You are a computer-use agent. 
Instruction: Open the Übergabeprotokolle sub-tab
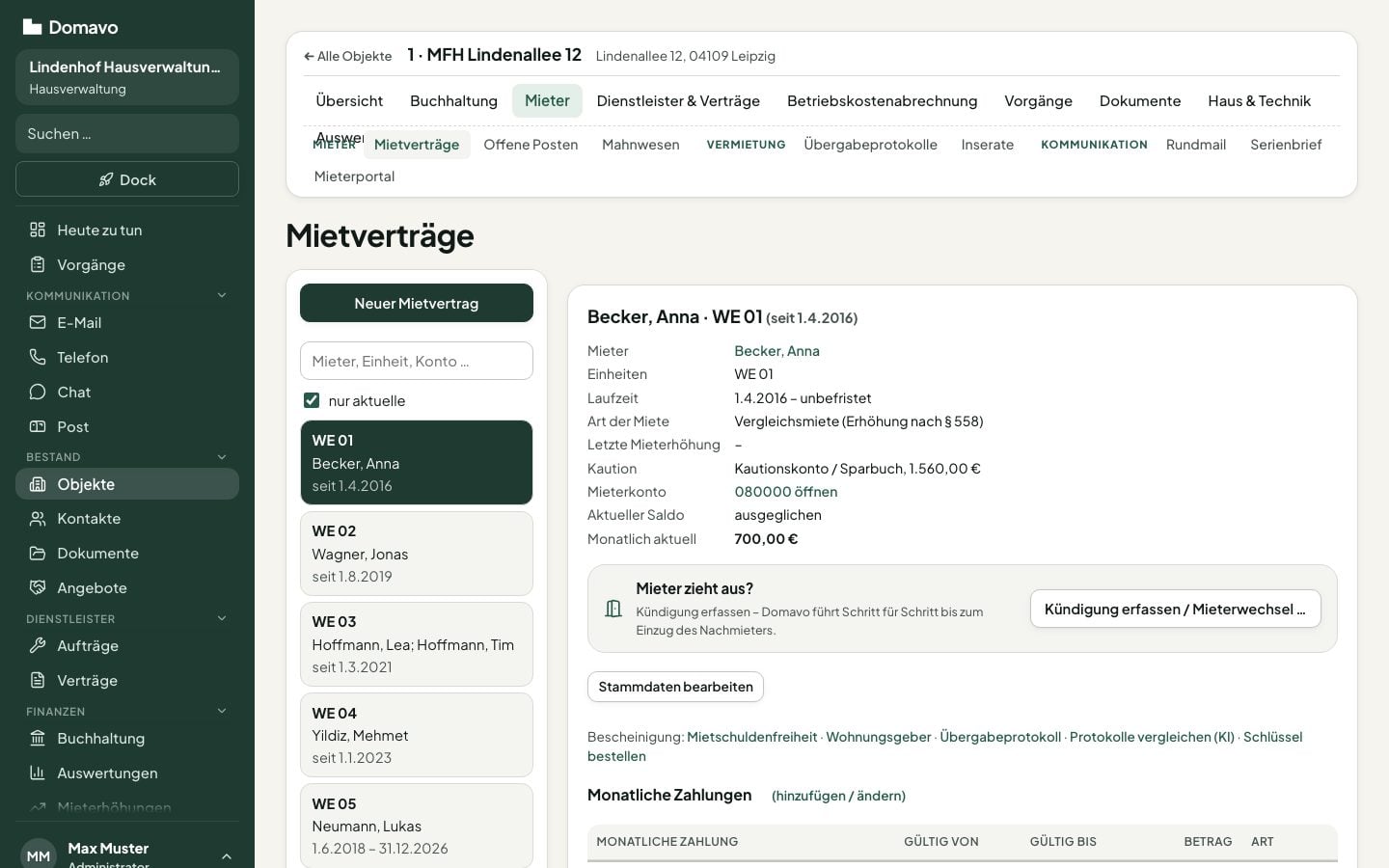point(870,145)
